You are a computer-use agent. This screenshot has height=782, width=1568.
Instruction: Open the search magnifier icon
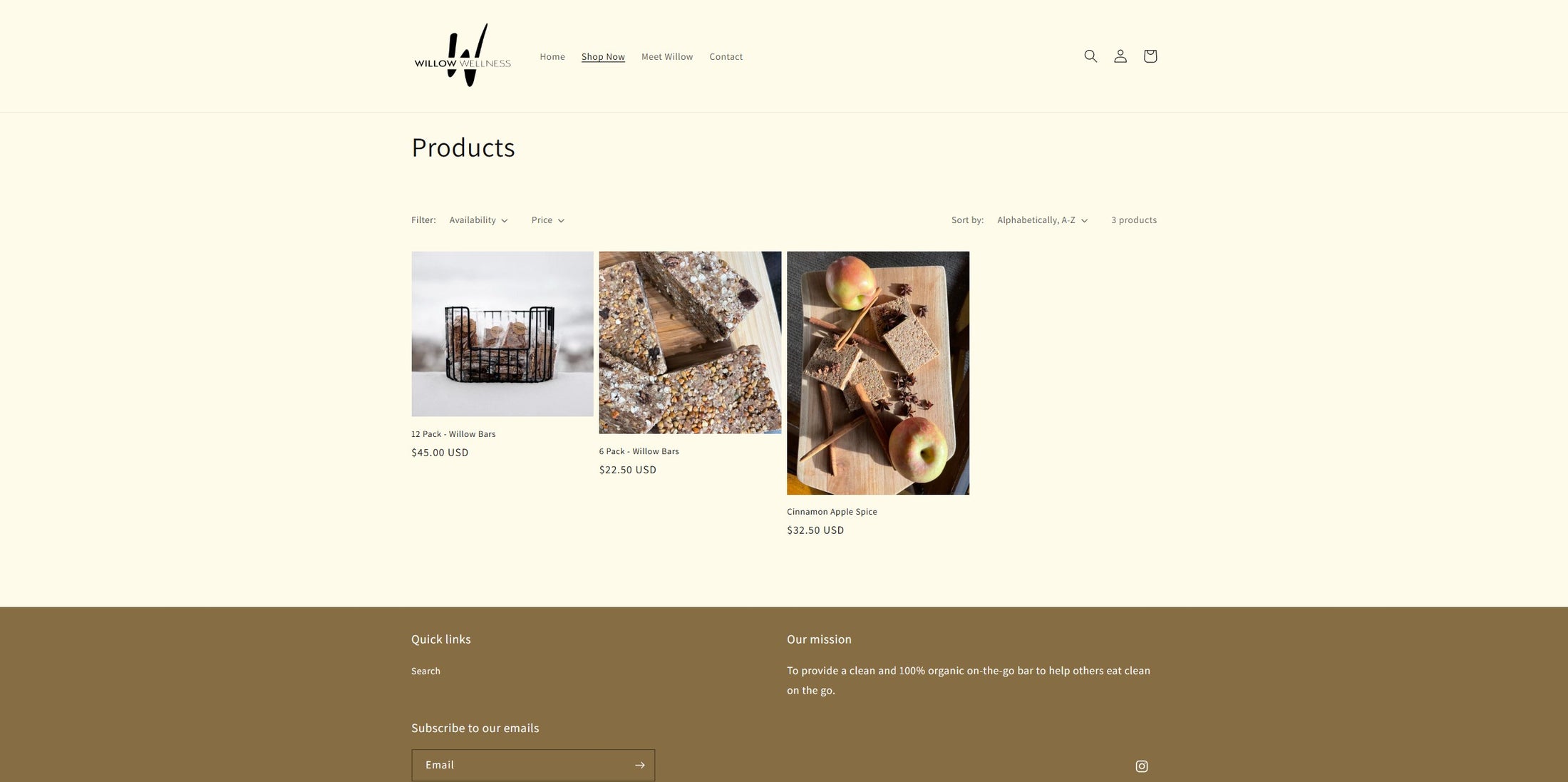coord(1090,56)
